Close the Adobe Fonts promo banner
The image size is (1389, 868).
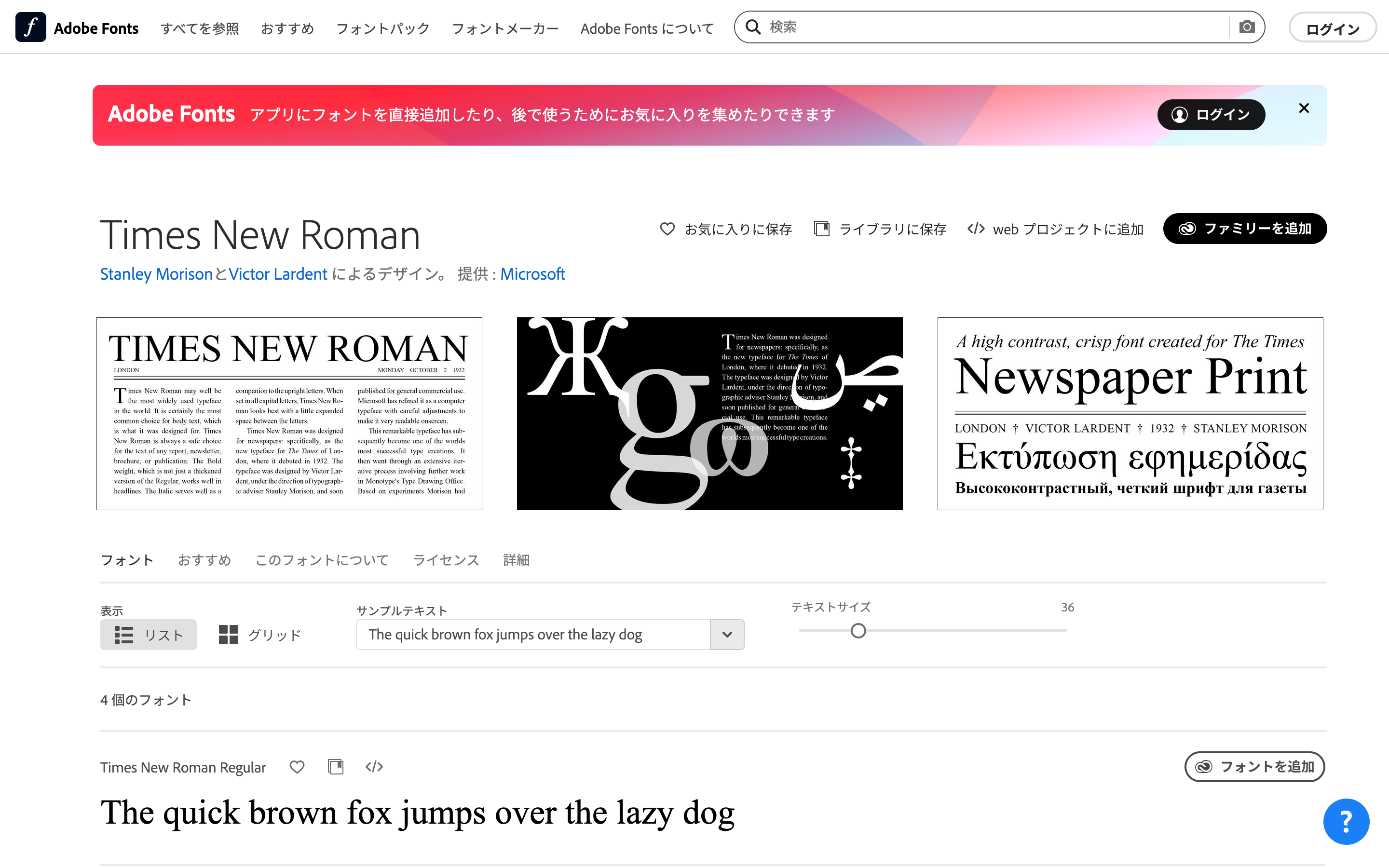[1304, 108]
